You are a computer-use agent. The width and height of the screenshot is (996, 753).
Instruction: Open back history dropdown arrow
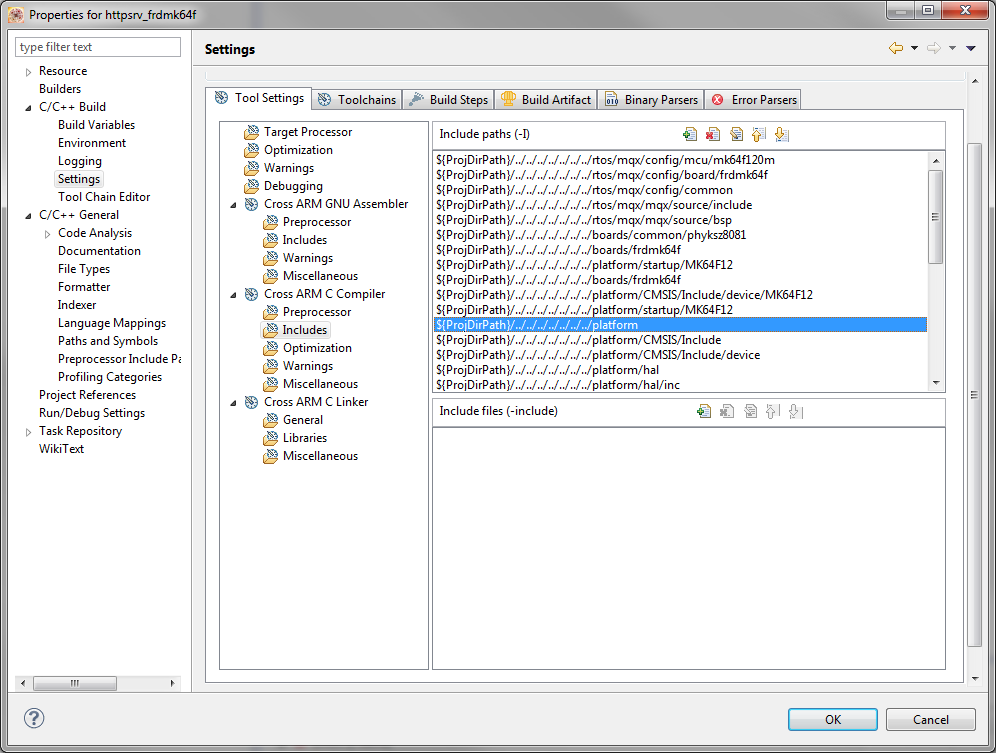914,48
